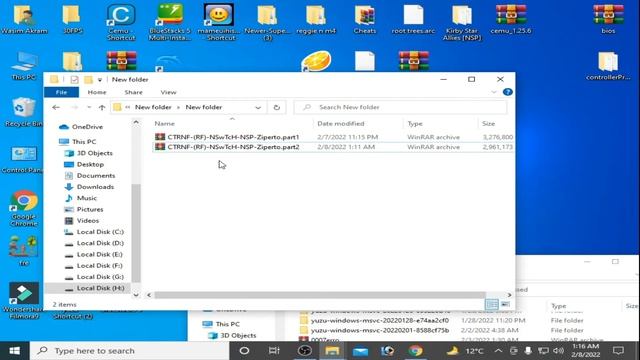Open Local Disk (H:) in sidebar
Screen dimensions: 640x360
point(94,288)
